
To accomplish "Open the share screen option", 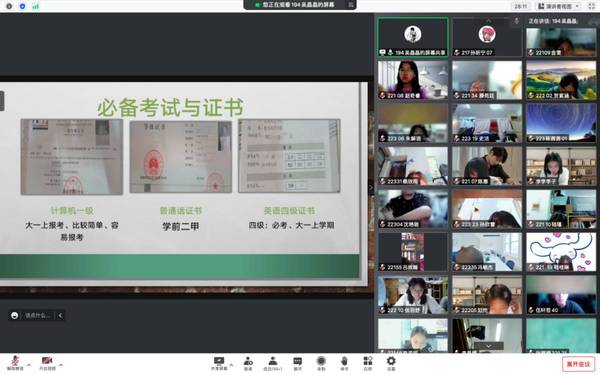I will (219, 363).
